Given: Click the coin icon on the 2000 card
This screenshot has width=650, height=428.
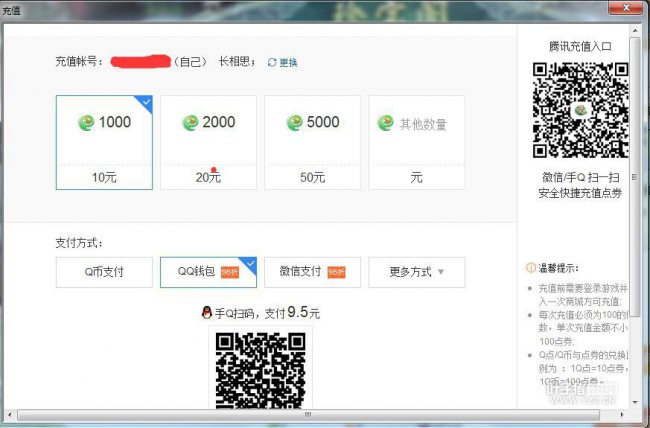Looking at the screenshot, I should 190,123.
